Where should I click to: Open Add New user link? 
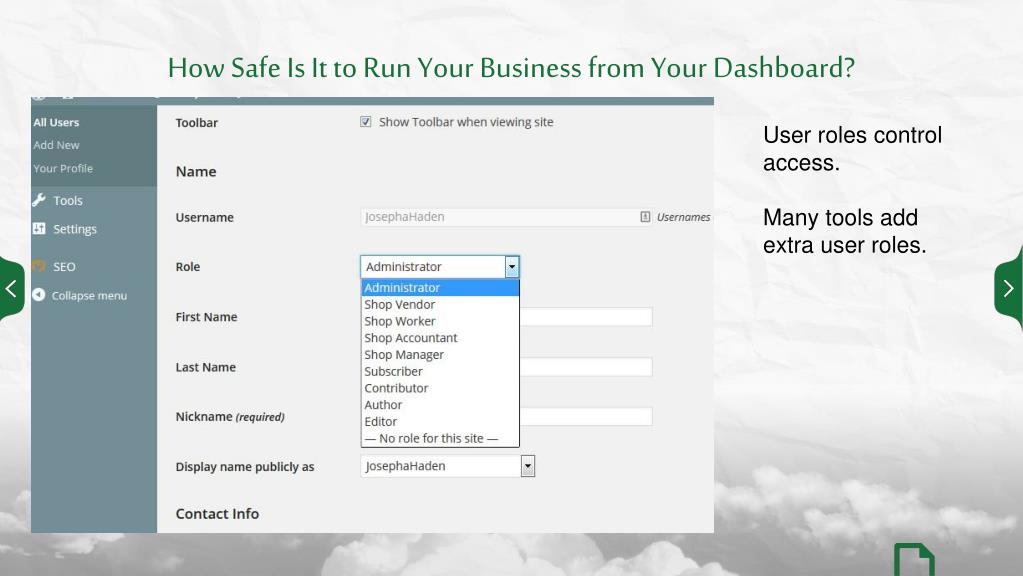(x=56, y=145)
